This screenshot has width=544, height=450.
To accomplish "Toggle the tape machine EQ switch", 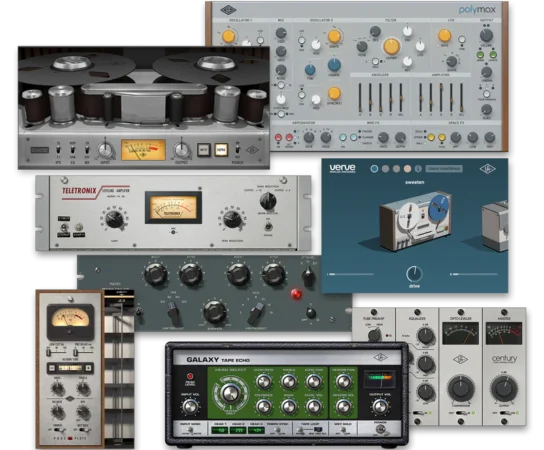I will pyautogui.click(x=73, y=150).
